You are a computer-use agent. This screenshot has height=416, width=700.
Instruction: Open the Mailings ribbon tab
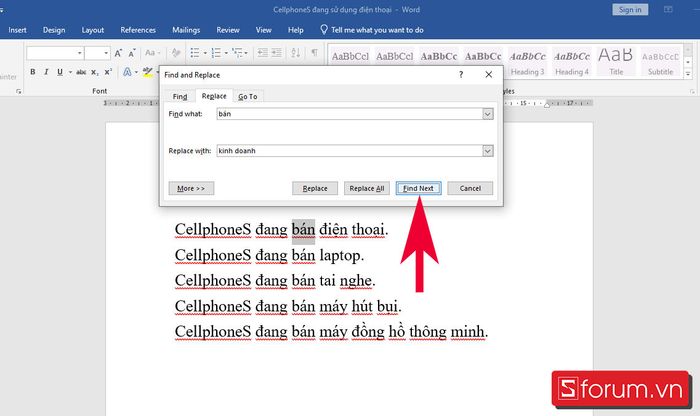[x=186, y=30]
